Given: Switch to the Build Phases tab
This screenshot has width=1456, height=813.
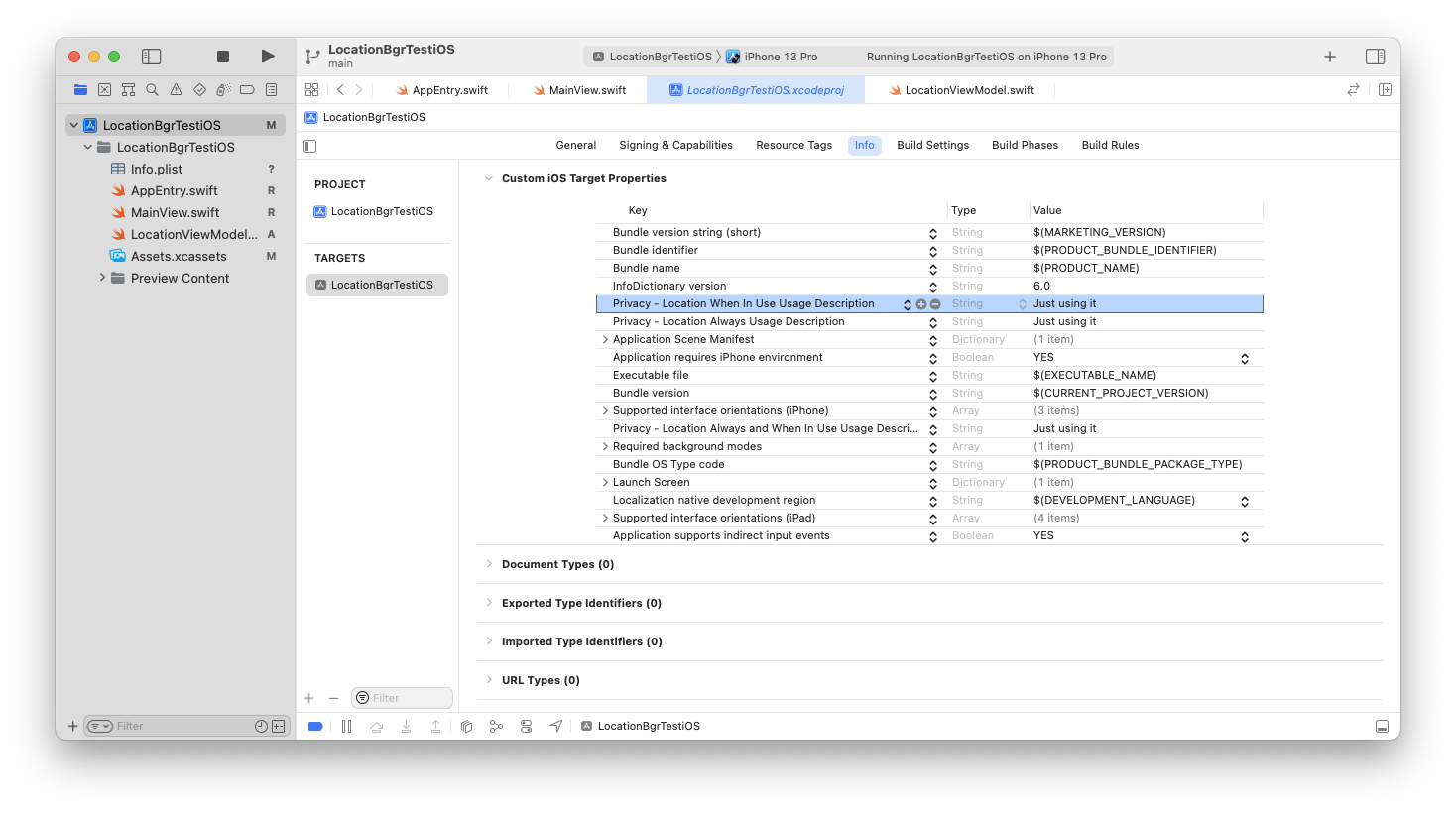Looking at the screenshot, I should (x=1025, y=145).
